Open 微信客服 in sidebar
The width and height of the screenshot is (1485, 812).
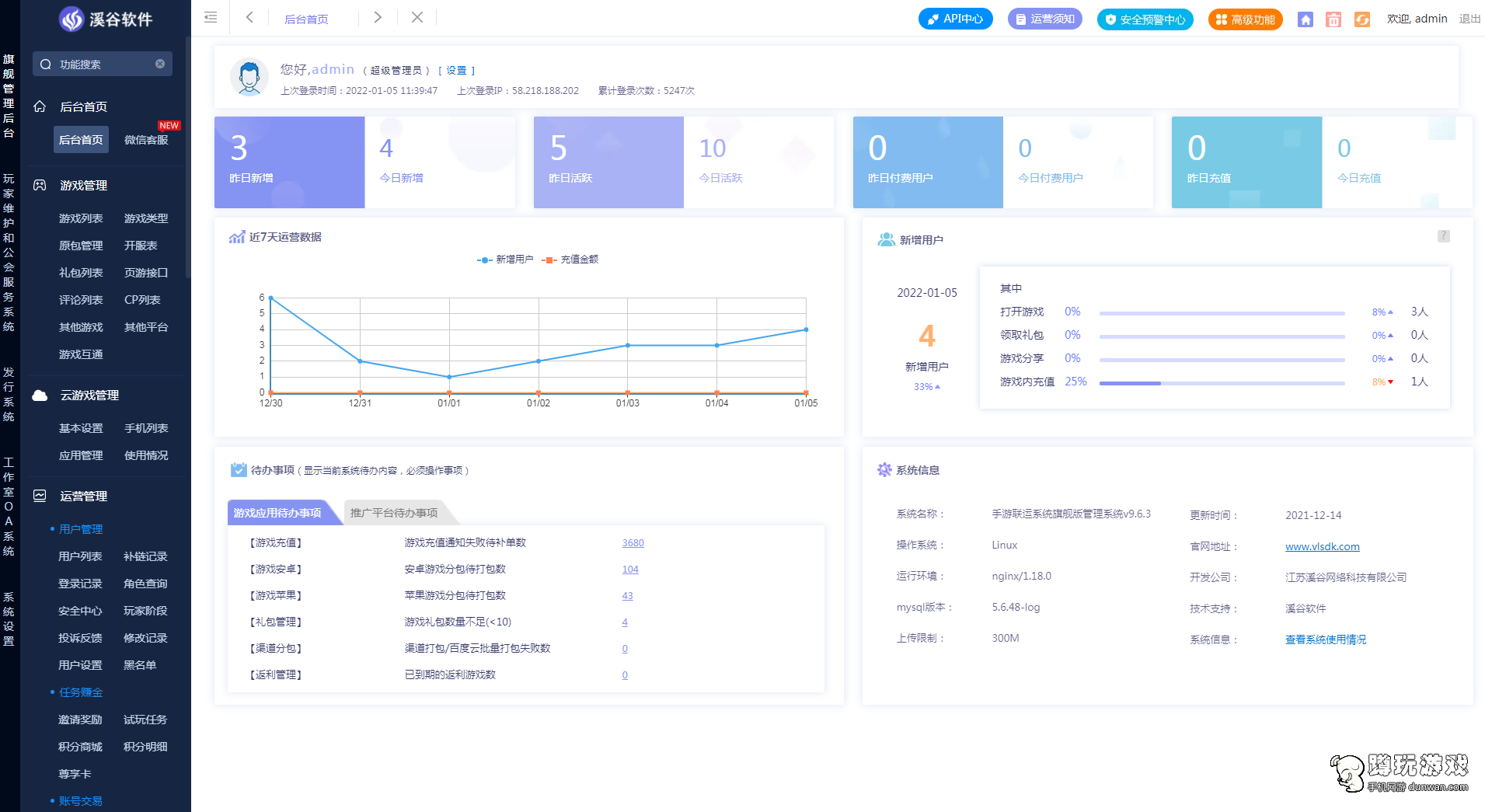146,140
